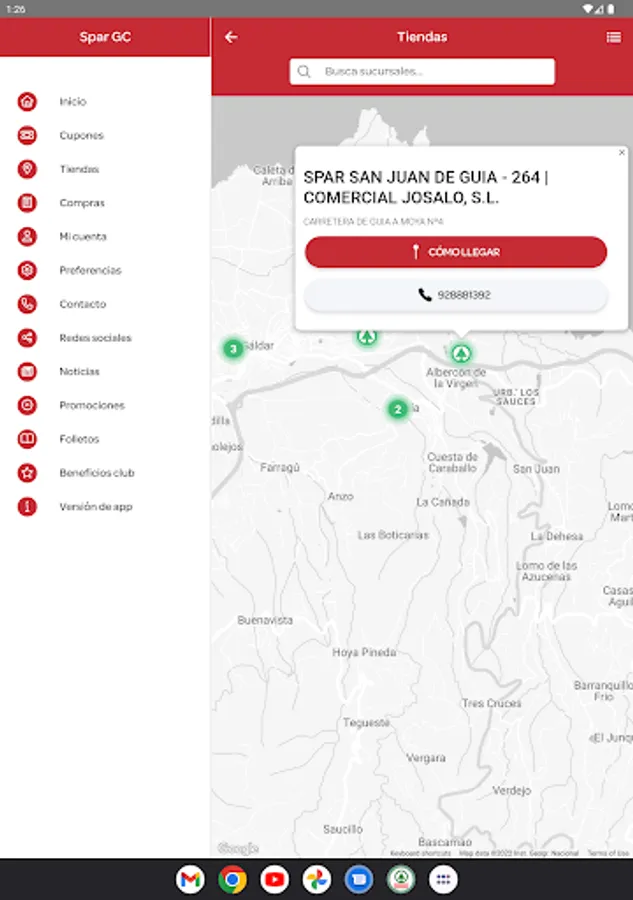Click the Terms of Use map link
Viewport: 633px width, 900px height.
click(x=608, y=853)
